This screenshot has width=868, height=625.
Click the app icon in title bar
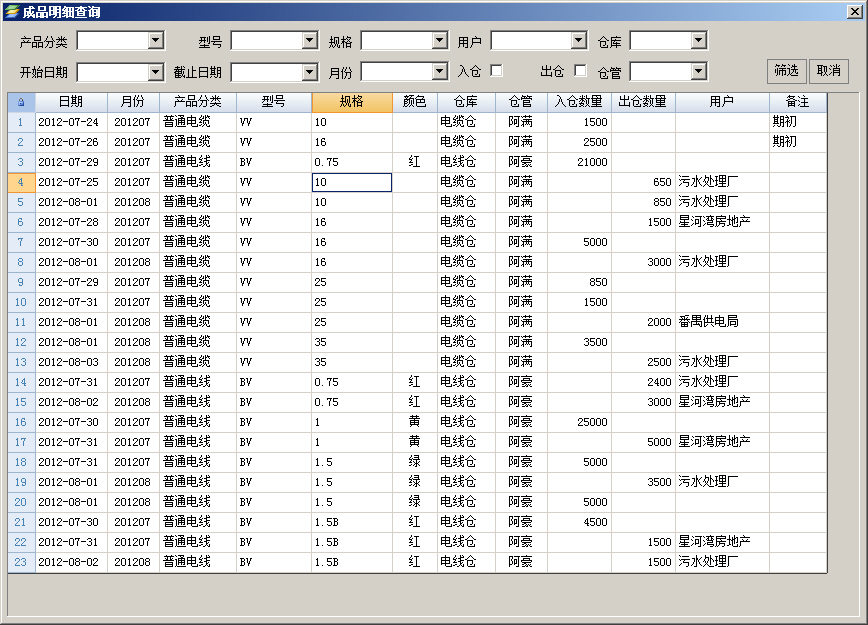coord(11,11)
